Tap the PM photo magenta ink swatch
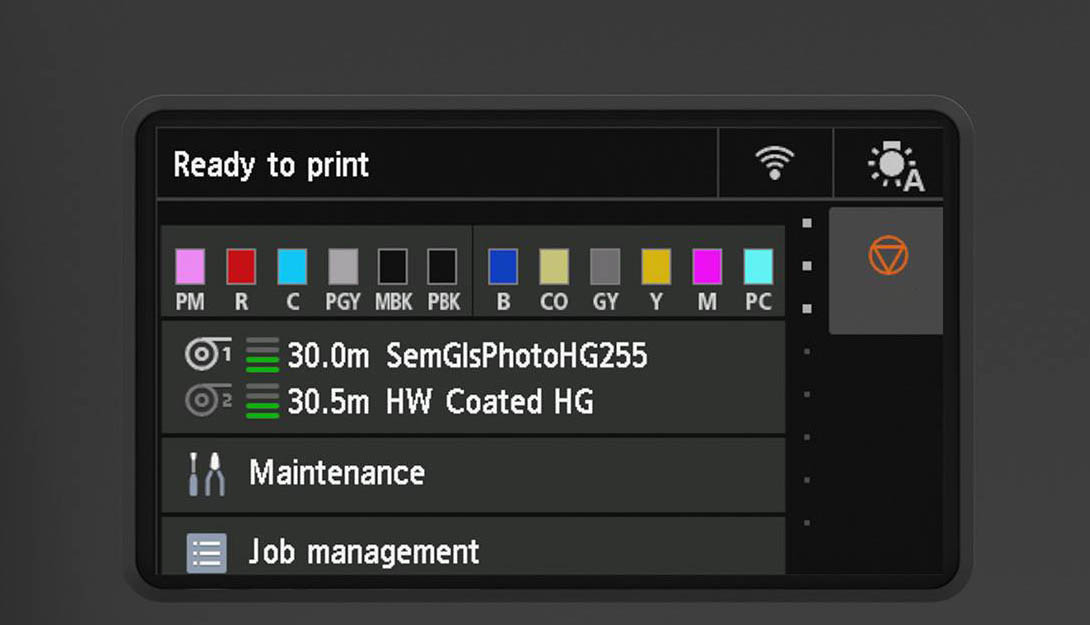 (x=190, y=267)
